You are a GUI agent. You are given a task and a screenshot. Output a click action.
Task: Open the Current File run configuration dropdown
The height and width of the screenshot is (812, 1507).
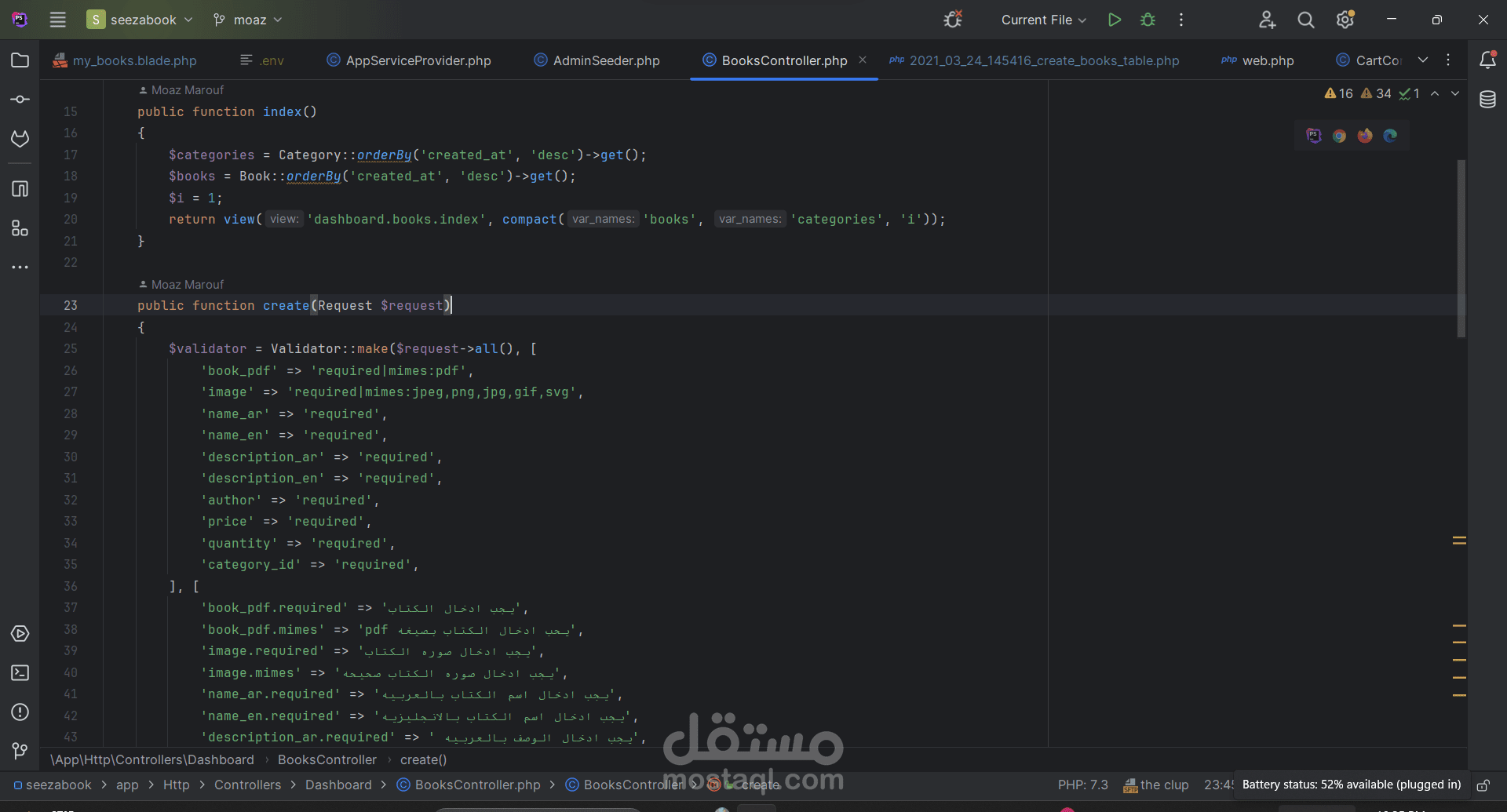coord(1043,20)
